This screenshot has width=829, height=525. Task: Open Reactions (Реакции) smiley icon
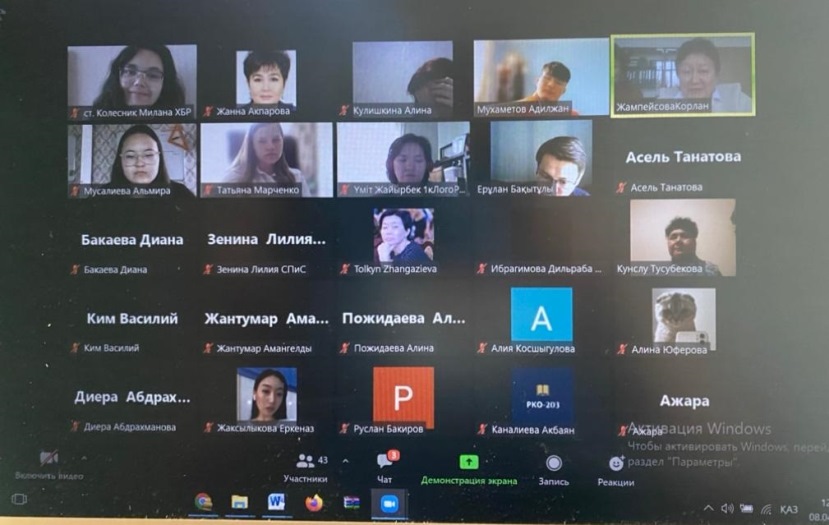point(616,463)
